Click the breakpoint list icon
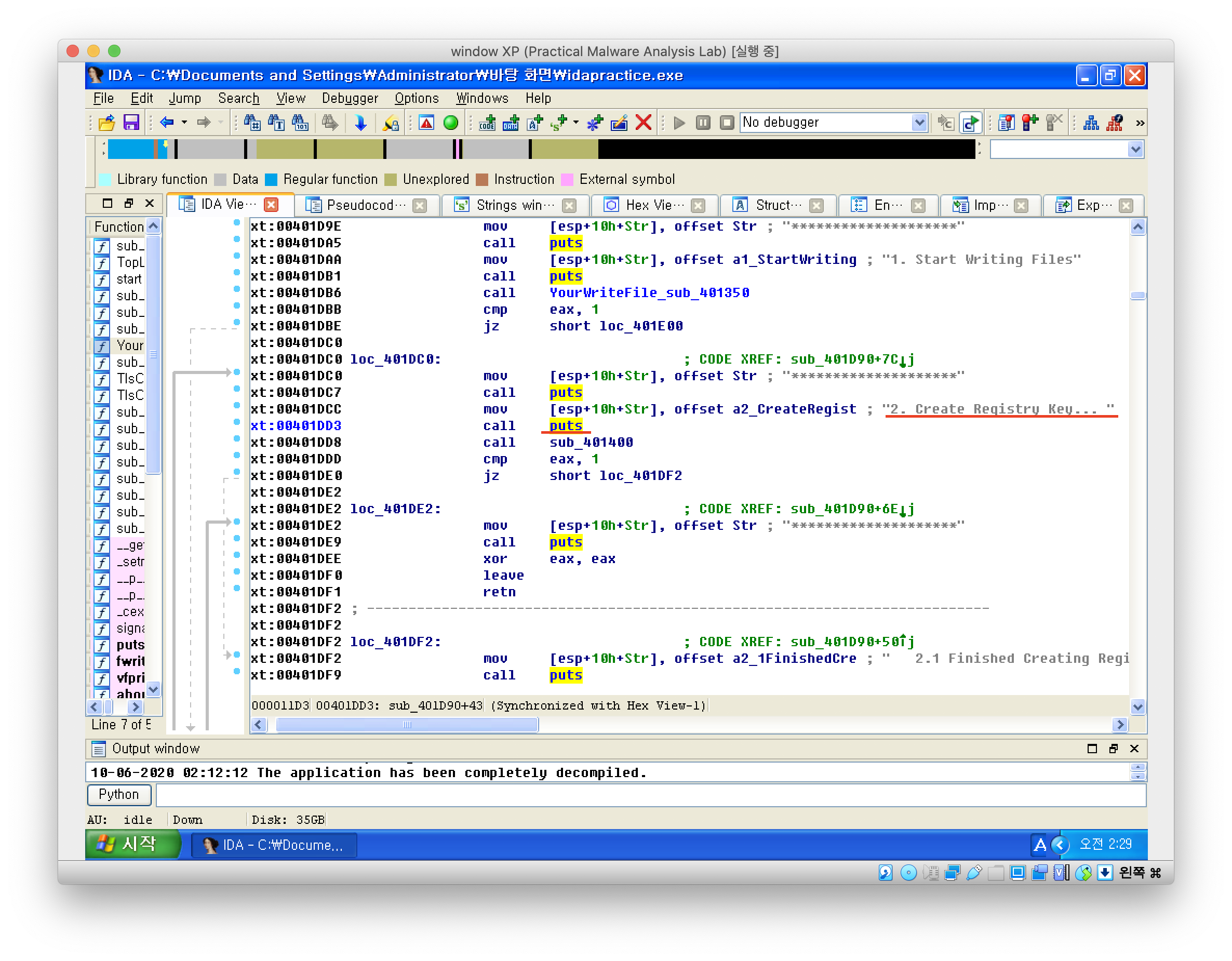This screenshot has height=961, width=1232. click(x=1006, y=123)
